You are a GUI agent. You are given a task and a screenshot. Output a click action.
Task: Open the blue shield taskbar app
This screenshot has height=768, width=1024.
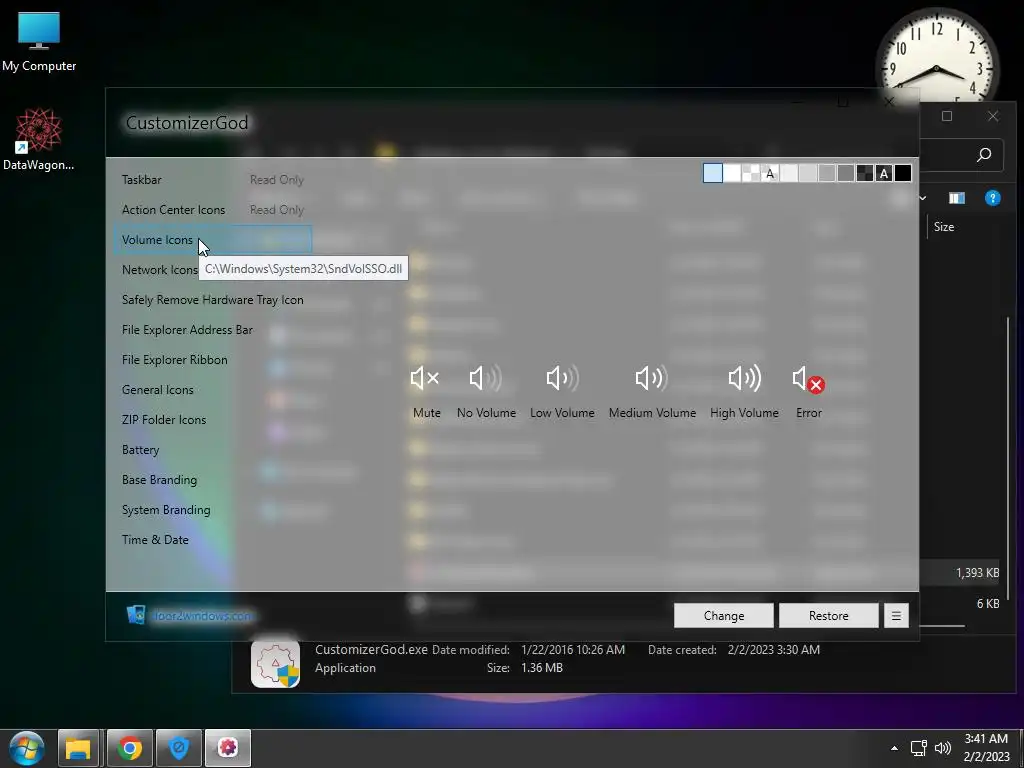click(179, 748)
